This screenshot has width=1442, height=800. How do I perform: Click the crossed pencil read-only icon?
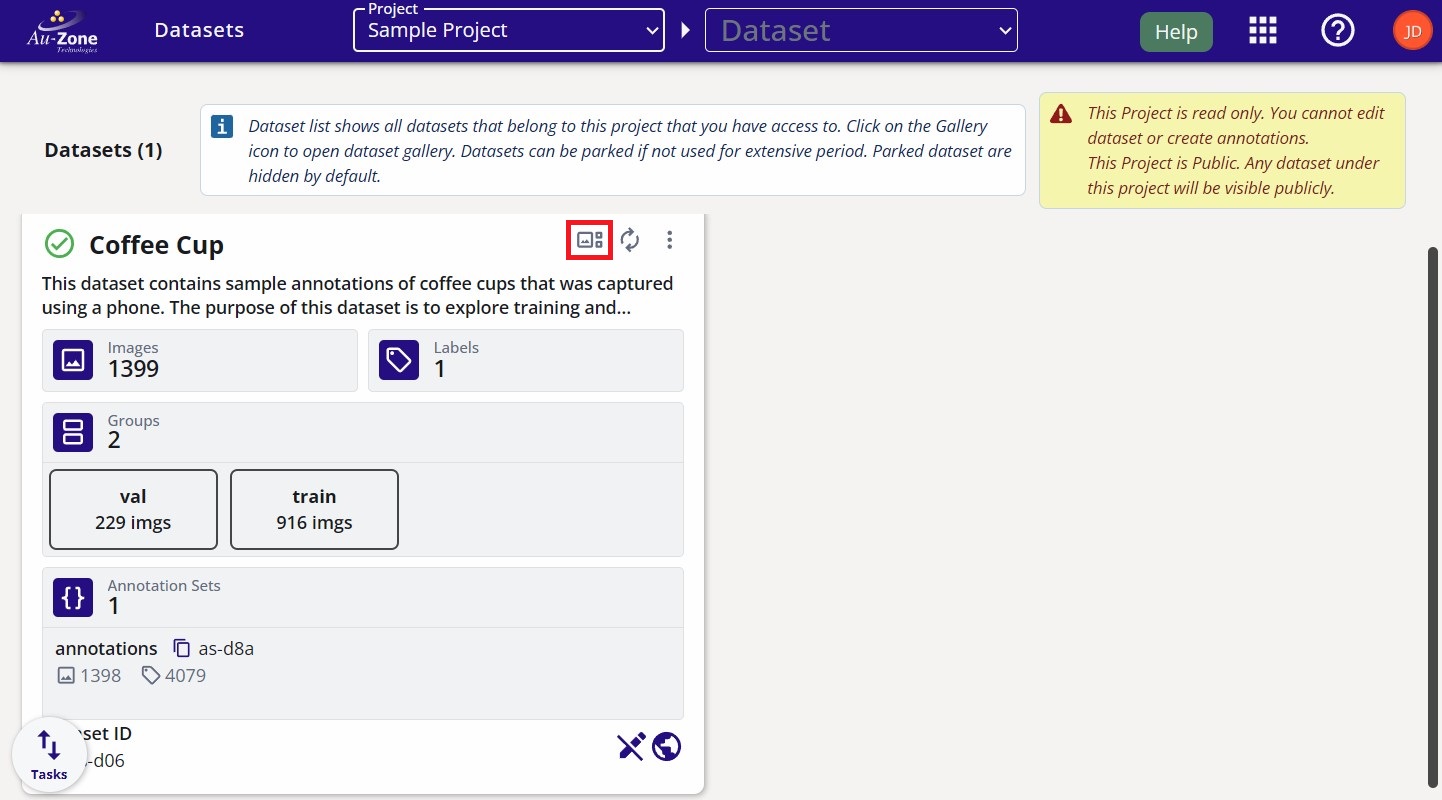click(x=631, y=746)
